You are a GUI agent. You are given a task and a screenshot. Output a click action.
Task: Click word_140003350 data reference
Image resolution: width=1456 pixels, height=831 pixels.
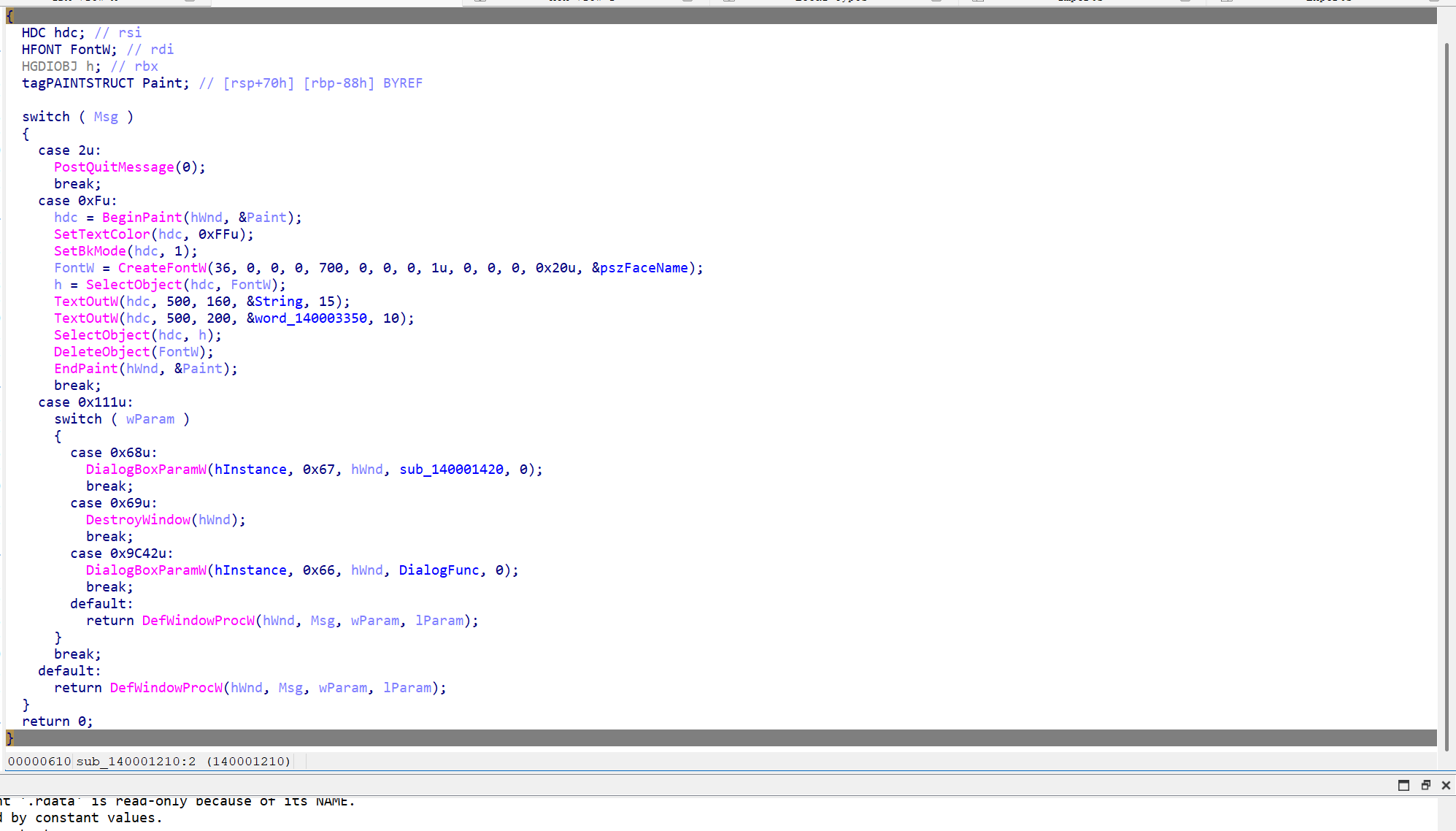pos(310,318)
